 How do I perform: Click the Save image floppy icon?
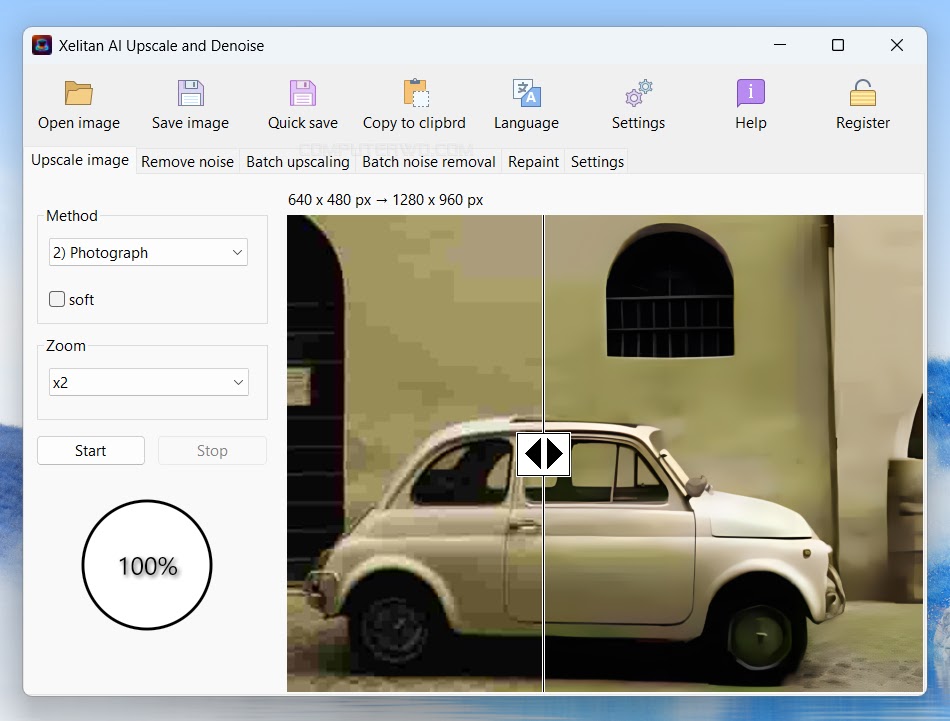click(x=190, y=93)
